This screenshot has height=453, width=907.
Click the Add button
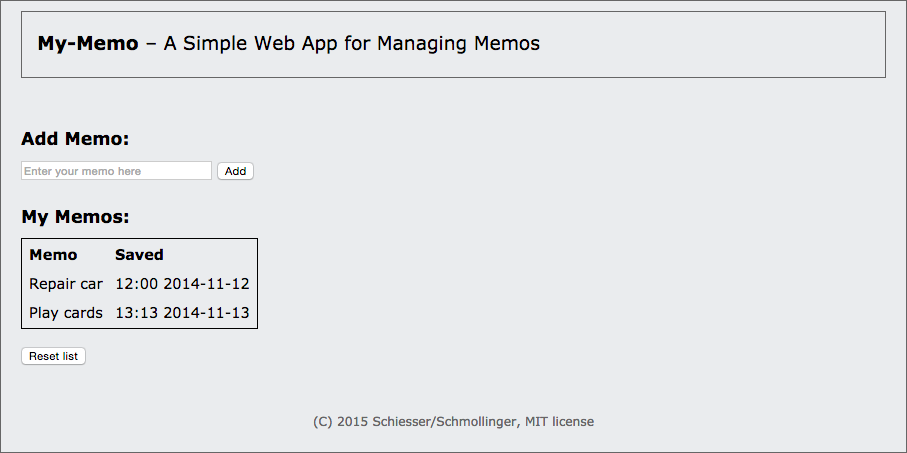point(235,171)
